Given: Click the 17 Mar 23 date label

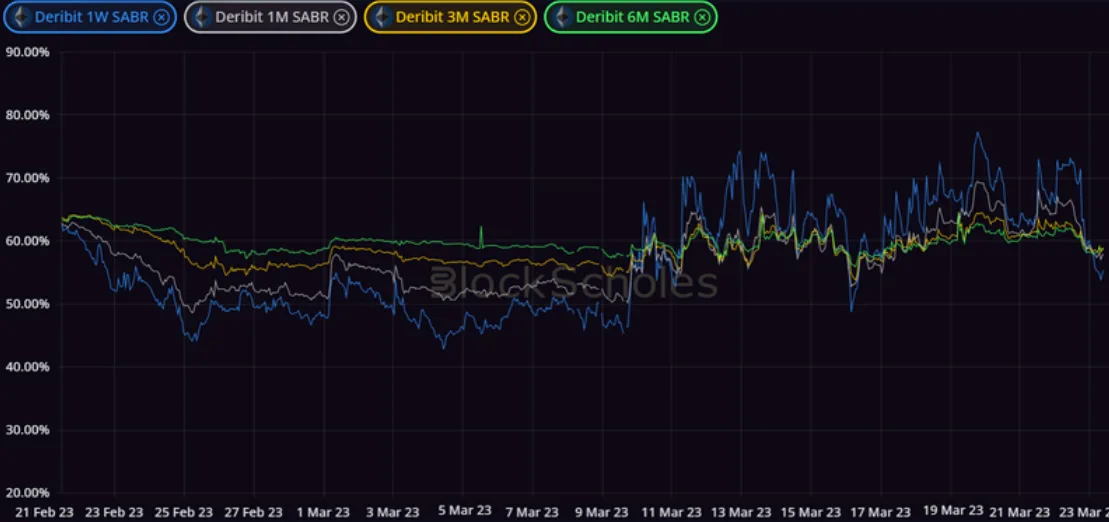Looking at the screenshot, I should tap(881, 511).
